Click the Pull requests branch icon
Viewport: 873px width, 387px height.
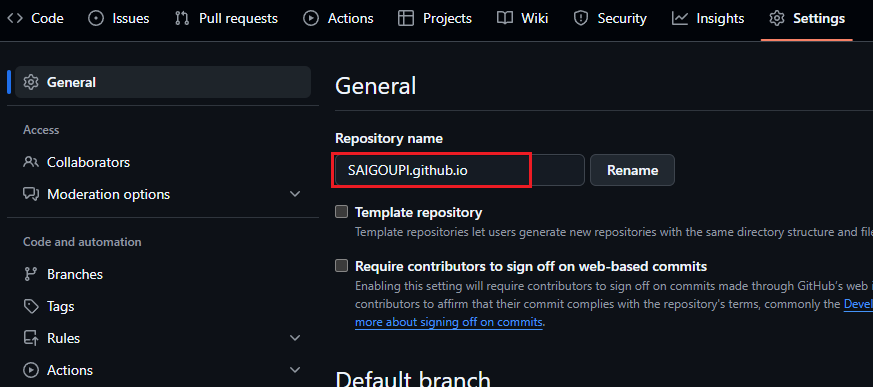pos(182,18)
